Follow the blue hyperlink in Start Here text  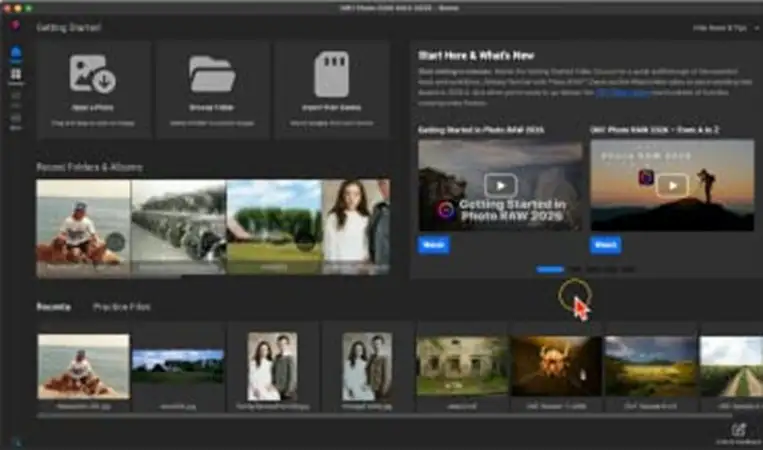pos(622,92)
